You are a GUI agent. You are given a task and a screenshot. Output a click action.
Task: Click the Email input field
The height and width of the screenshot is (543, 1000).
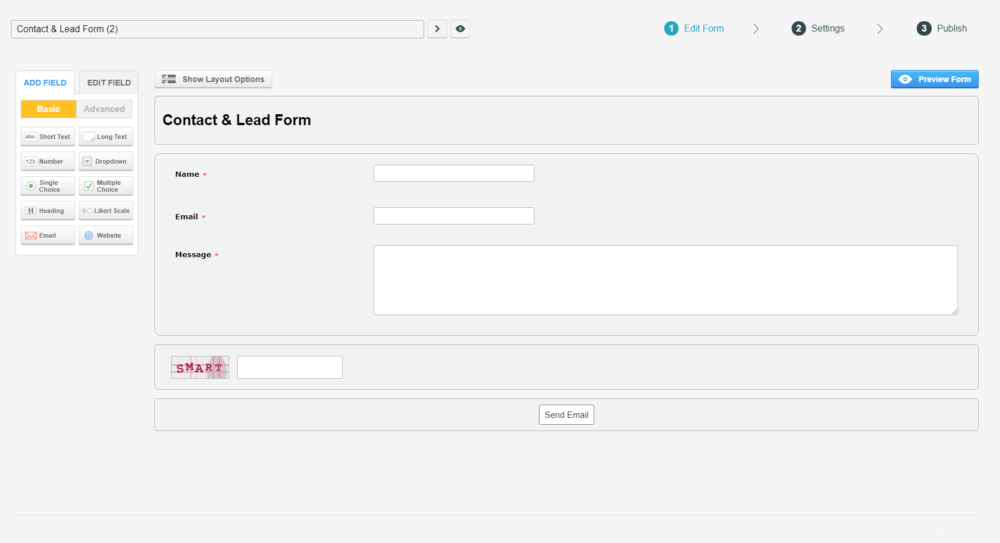[x=454, y=216]
